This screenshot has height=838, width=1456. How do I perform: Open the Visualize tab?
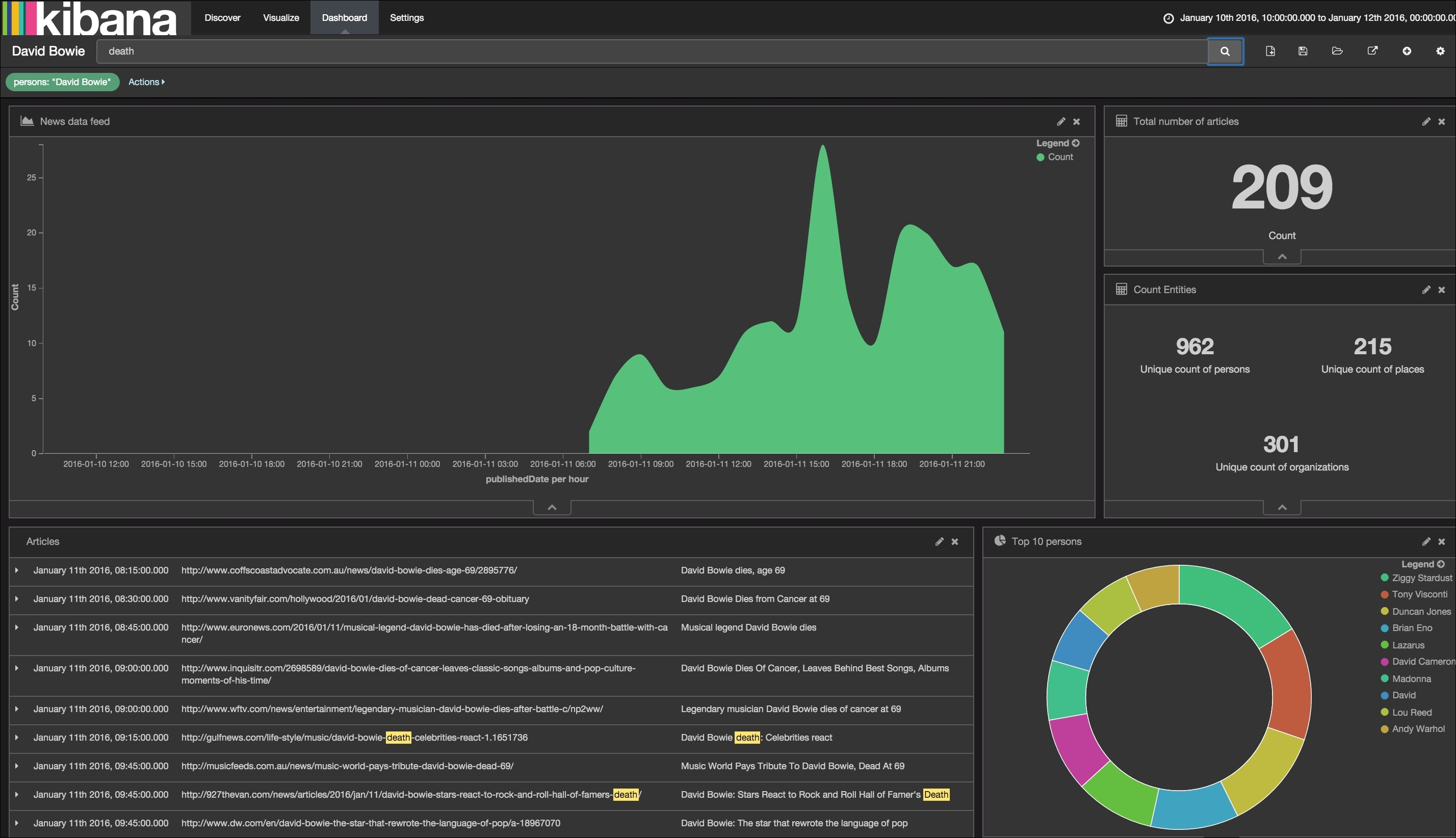pyautogui.click(x=281, y=18)
